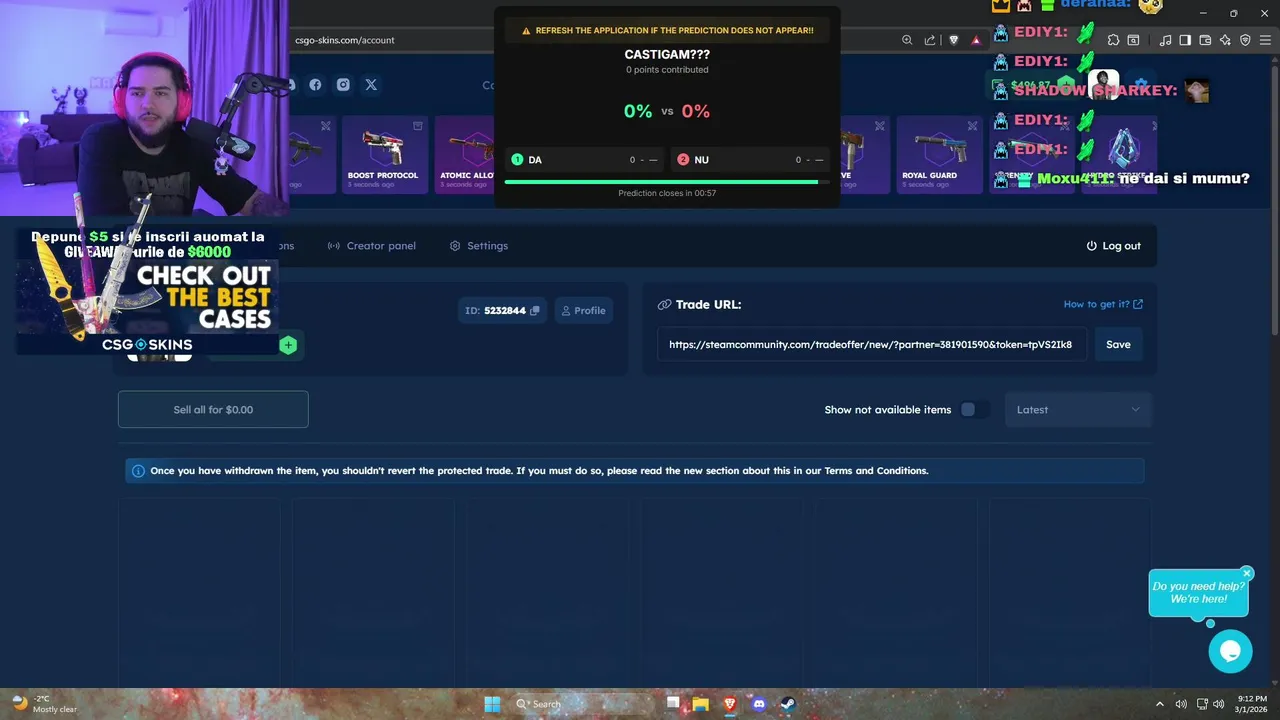Open the browser hamburger menu

tap(1265, 40)
